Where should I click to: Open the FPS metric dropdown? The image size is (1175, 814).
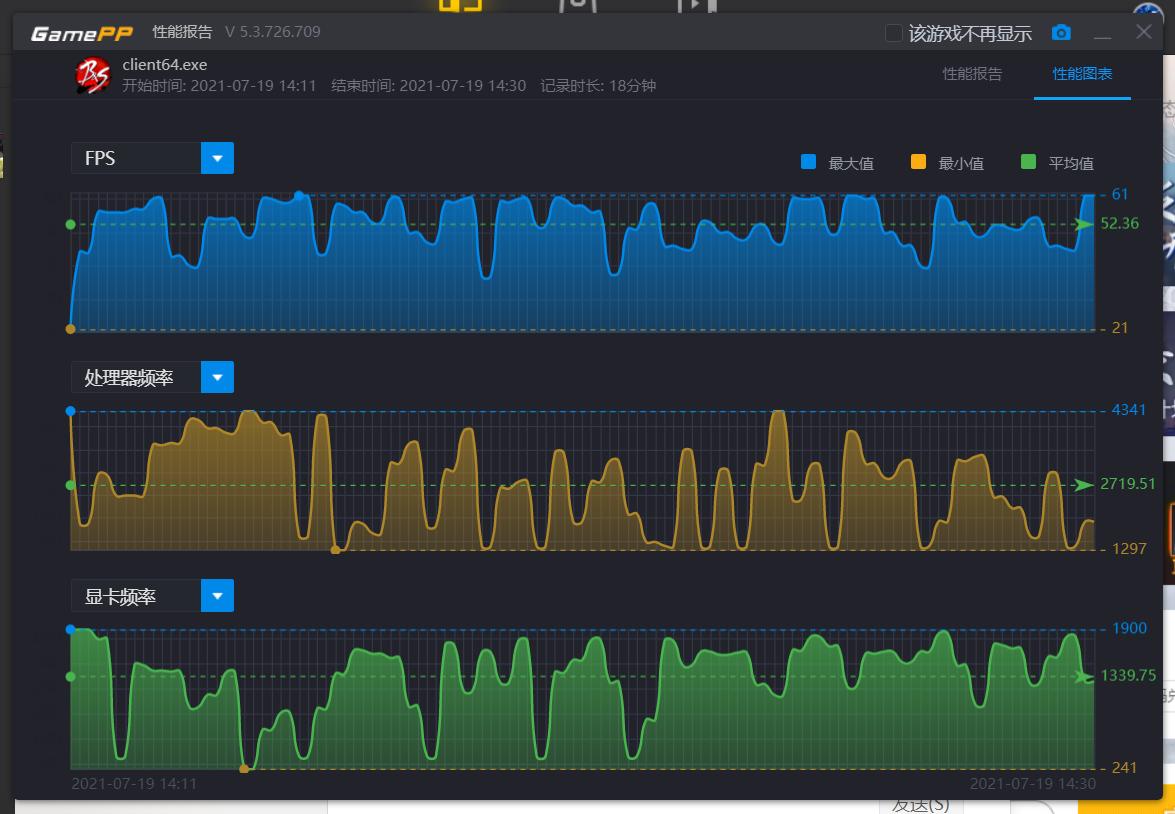(x=217, y=158)
